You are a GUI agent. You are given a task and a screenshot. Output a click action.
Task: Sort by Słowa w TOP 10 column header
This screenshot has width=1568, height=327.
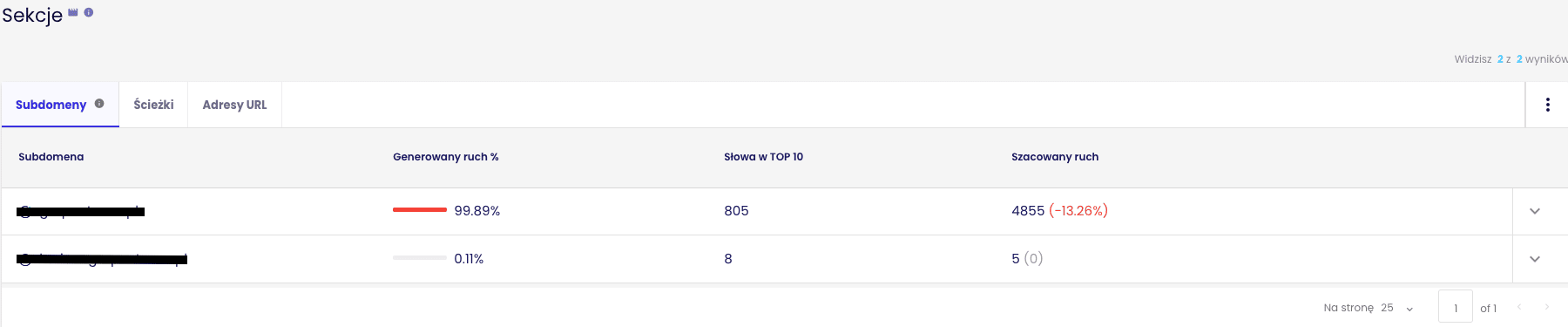pyautogui.click(x=763, y=157)
